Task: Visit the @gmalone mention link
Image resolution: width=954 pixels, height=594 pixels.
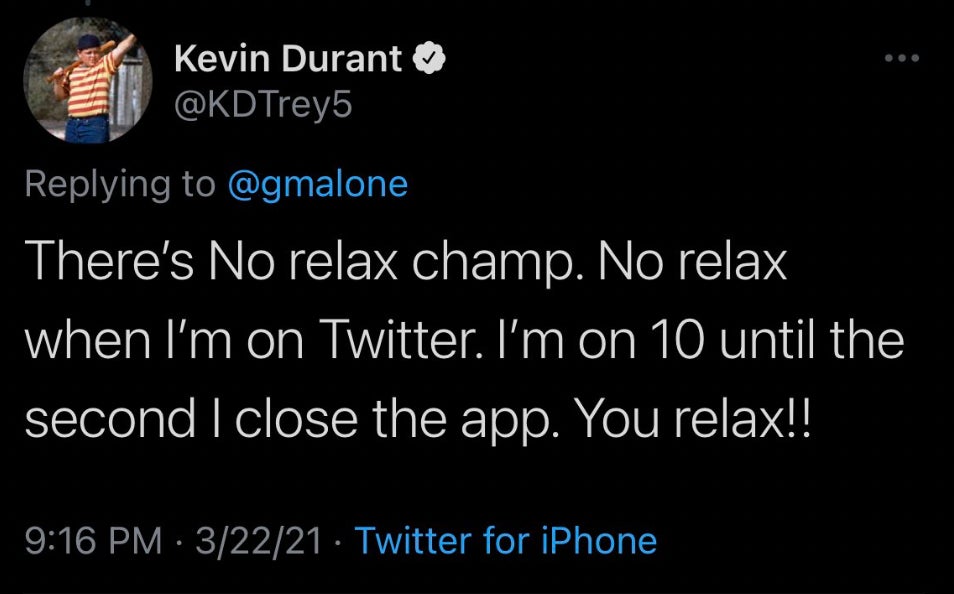Action: point(318,185)
